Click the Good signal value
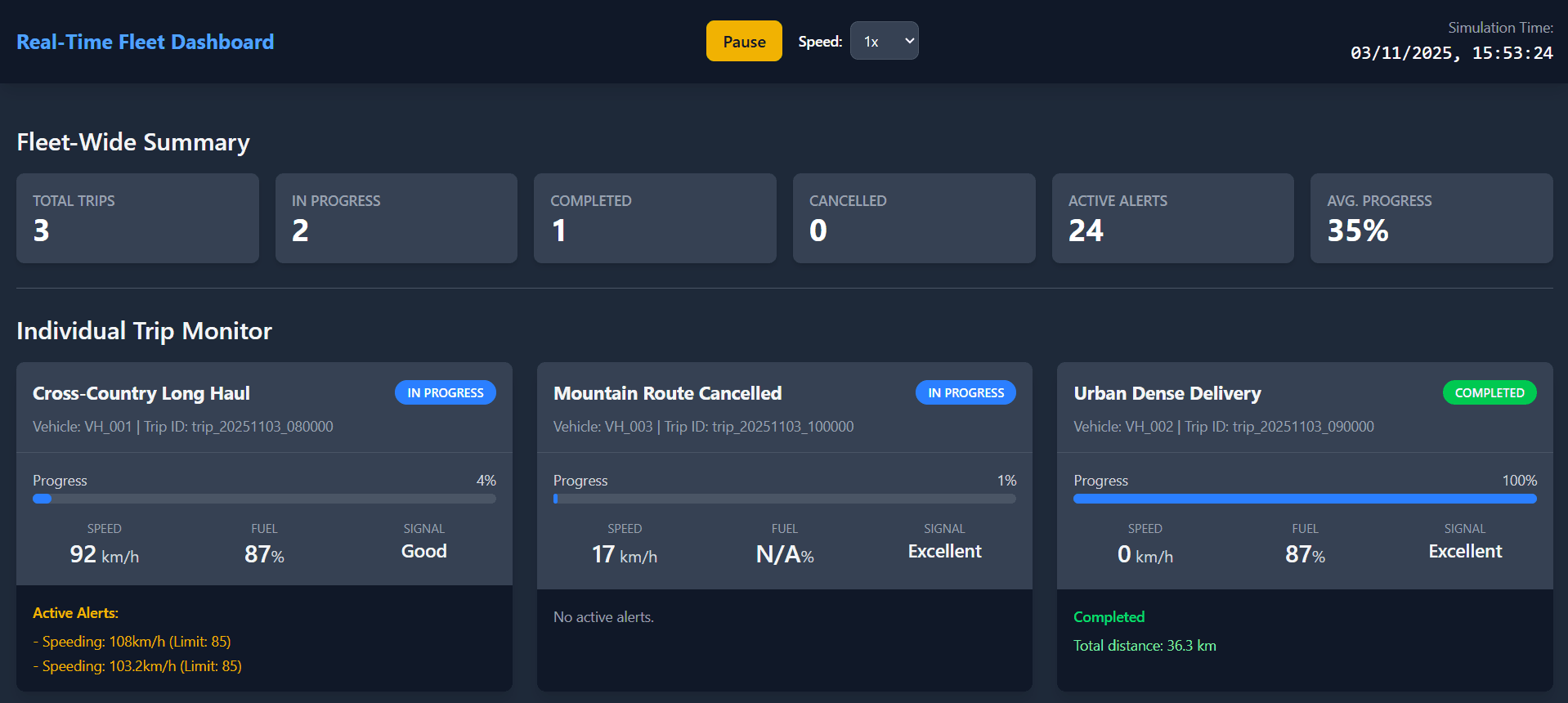The width and height of the screenshot is (1568, 703). point(423,551)
